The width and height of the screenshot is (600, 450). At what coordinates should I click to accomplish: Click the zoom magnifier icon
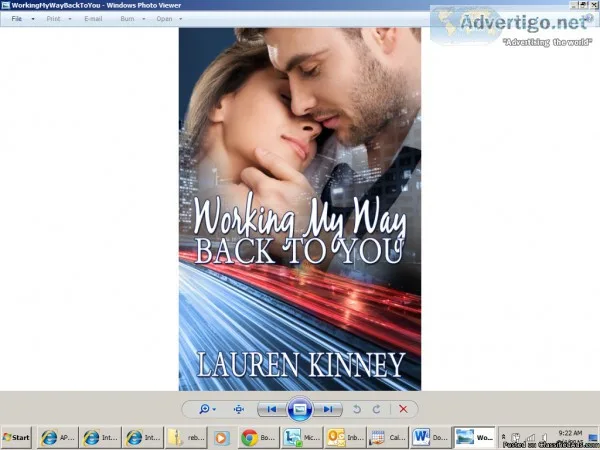click(204, 409)
